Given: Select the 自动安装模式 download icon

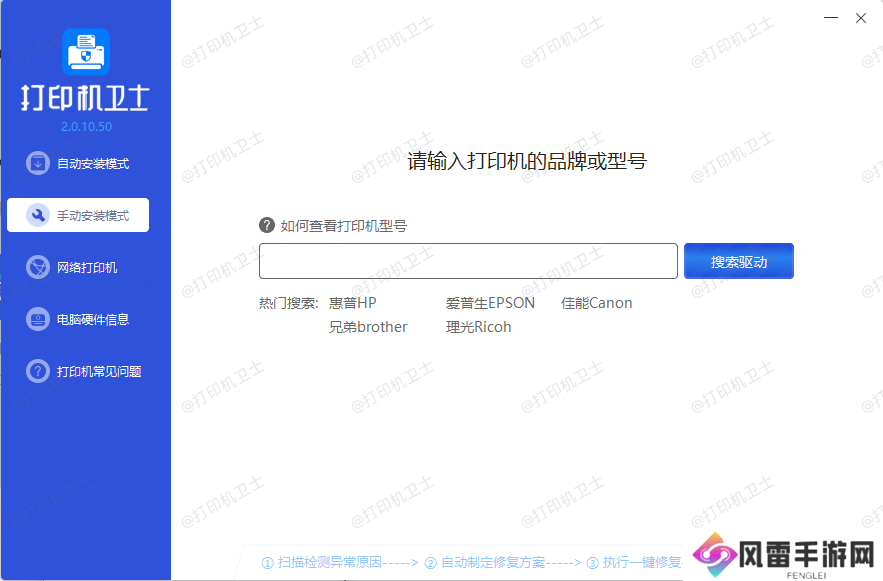Looking at the screenshot, I should tap(38, 163).
